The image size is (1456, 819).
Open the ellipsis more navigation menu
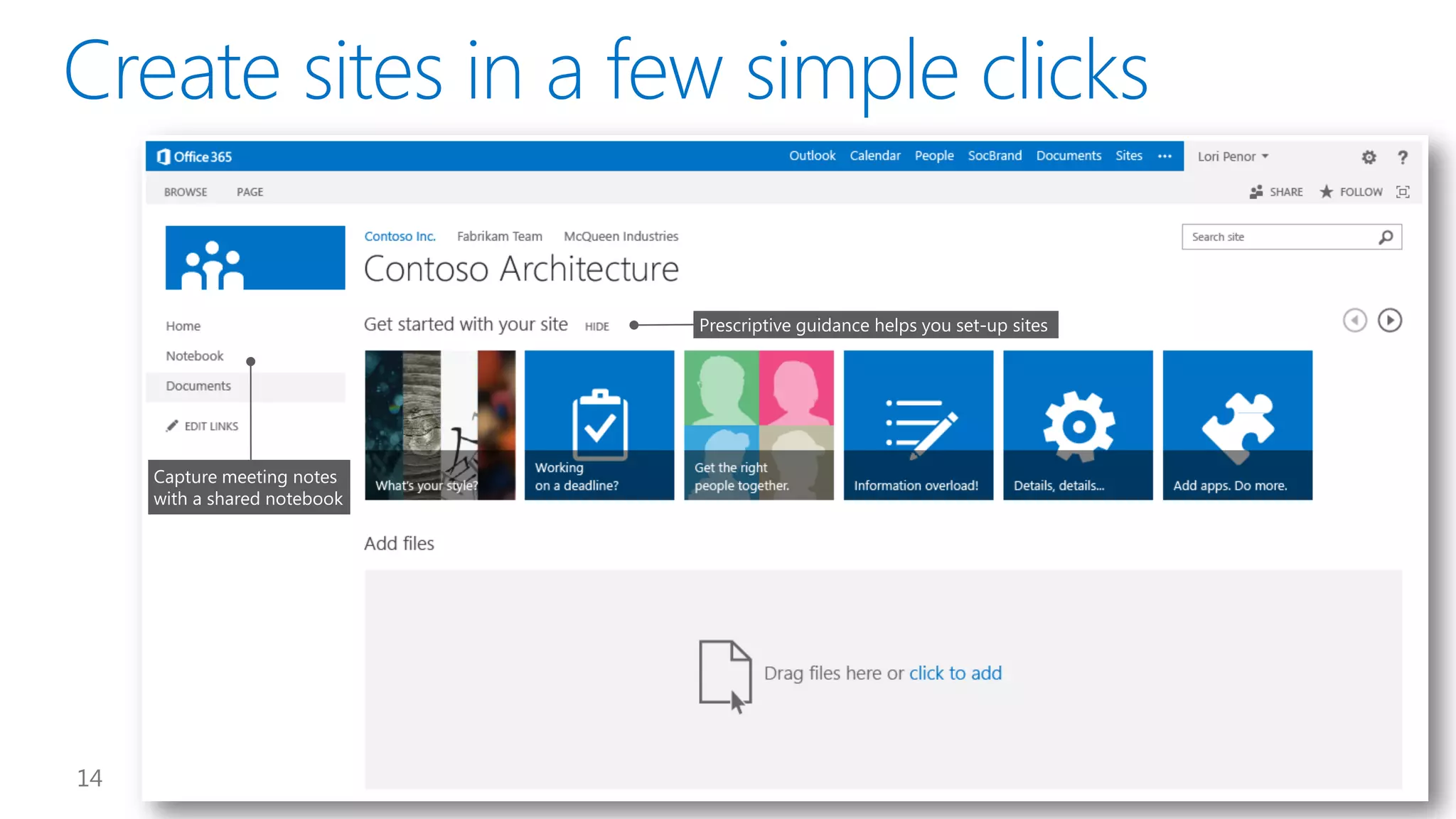pos(1165,156)
